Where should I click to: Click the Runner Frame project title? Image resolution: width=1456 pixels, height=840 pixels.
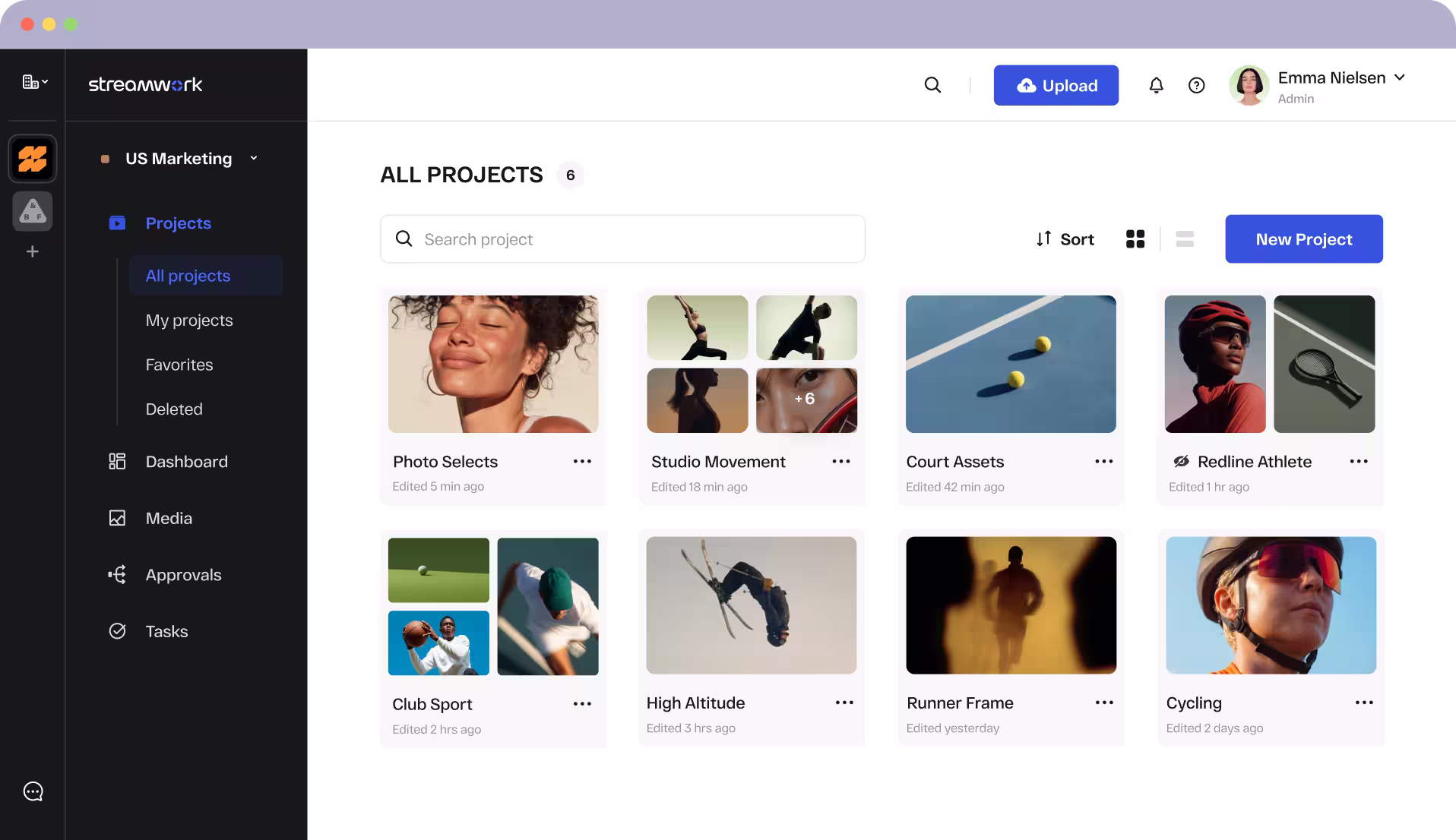click(x=960, y=703)
